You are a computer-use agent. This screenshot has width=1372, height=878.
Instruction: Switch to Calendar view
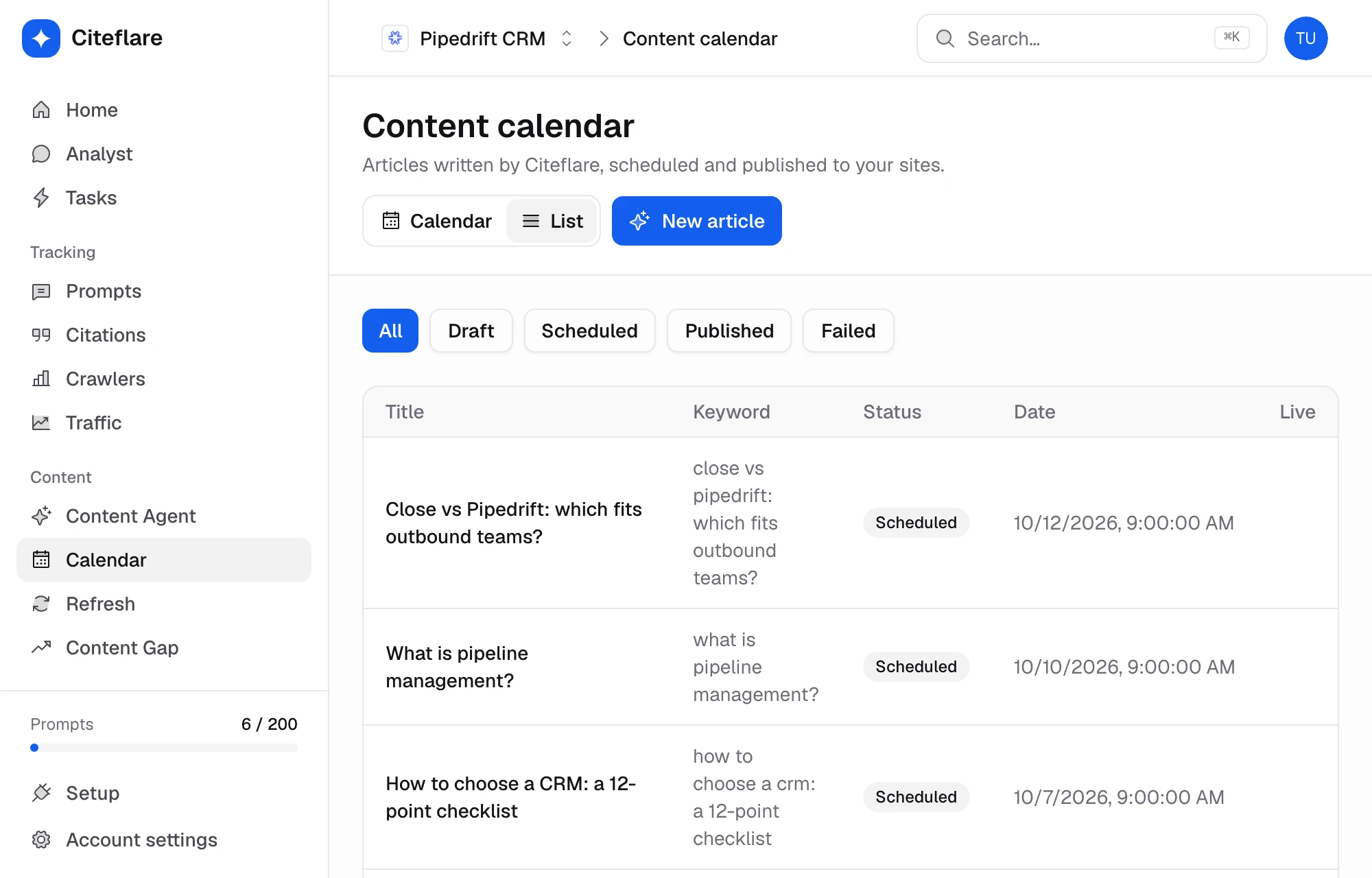[437, 221]
